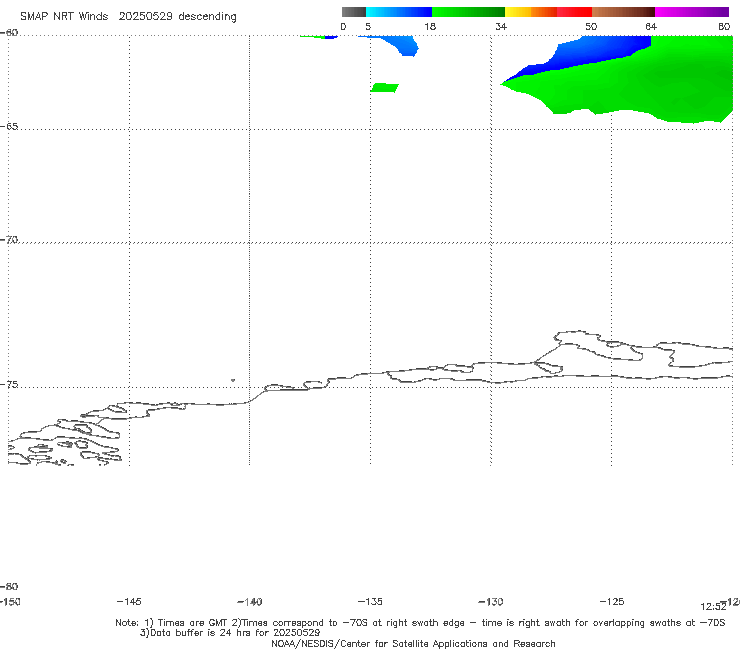The width and height of the screenshot is (740, 650).
Task: Click the color scale label '5'
Action: click(368, 27)
